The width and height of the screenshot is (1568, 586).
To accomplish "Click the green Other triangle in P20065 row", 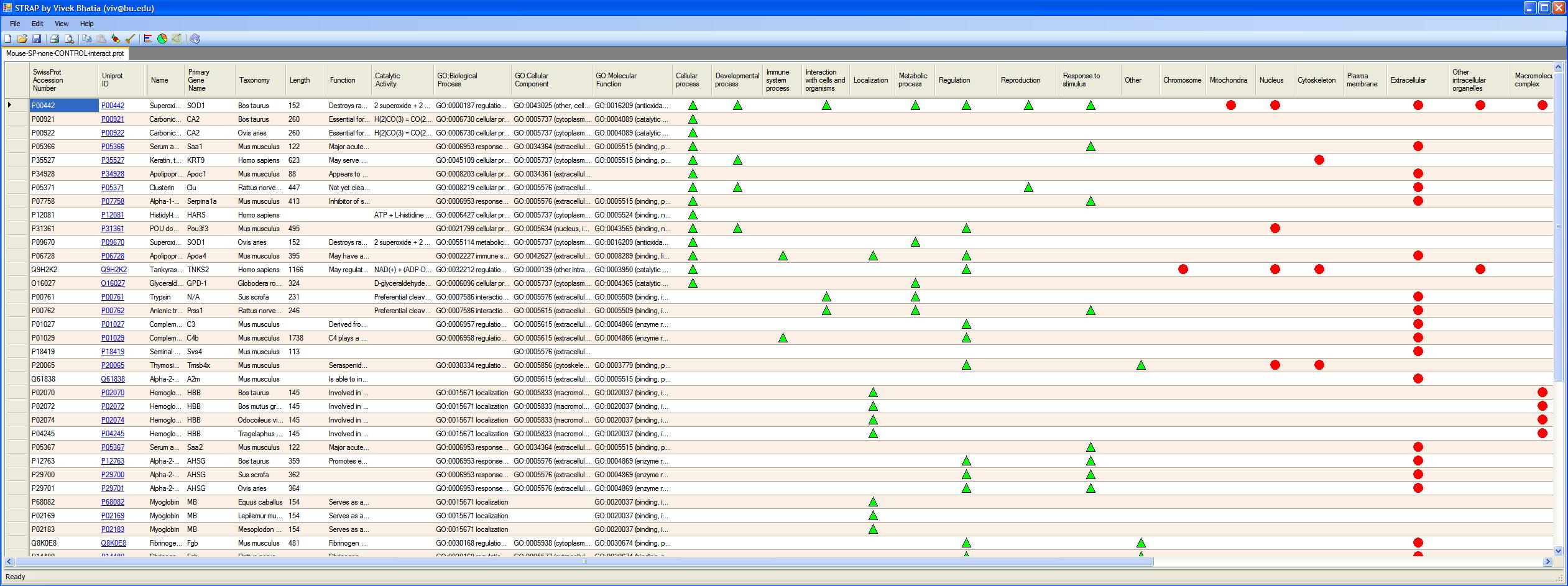I will tap(1141, 365).
